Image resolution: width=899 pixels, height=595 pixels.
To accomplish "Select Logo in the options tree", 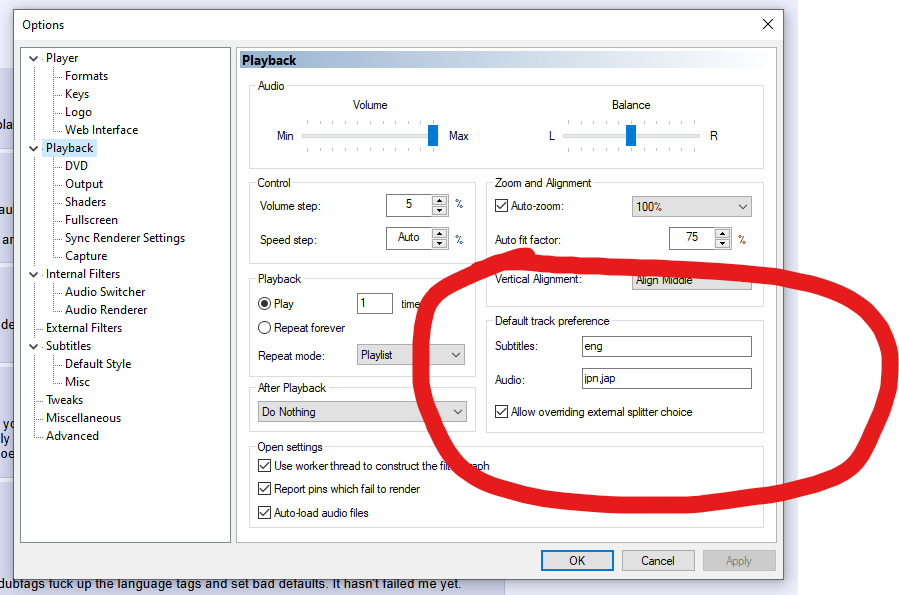I will tap(78, 112).
